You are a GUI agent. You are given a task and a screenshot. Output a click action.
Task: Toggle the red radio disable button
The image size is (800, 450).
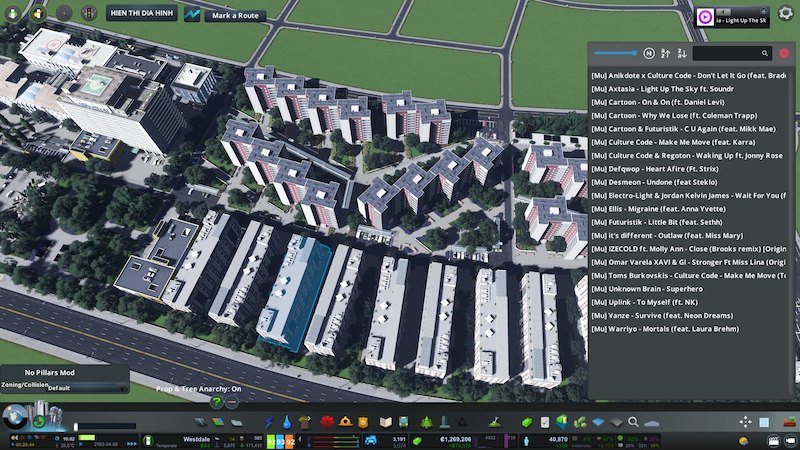(784, 53)
